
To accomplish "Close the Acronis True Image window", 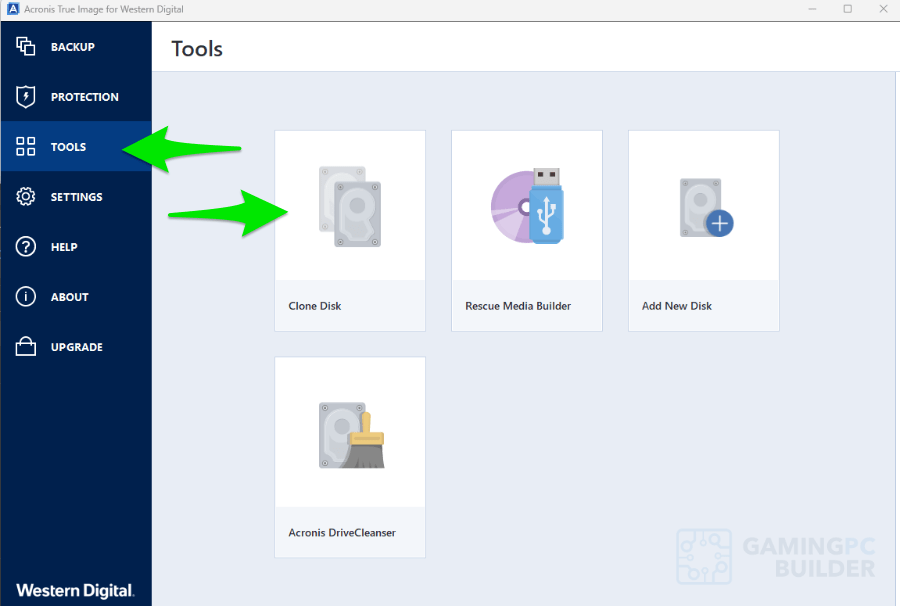I will [x=883, y=9].
